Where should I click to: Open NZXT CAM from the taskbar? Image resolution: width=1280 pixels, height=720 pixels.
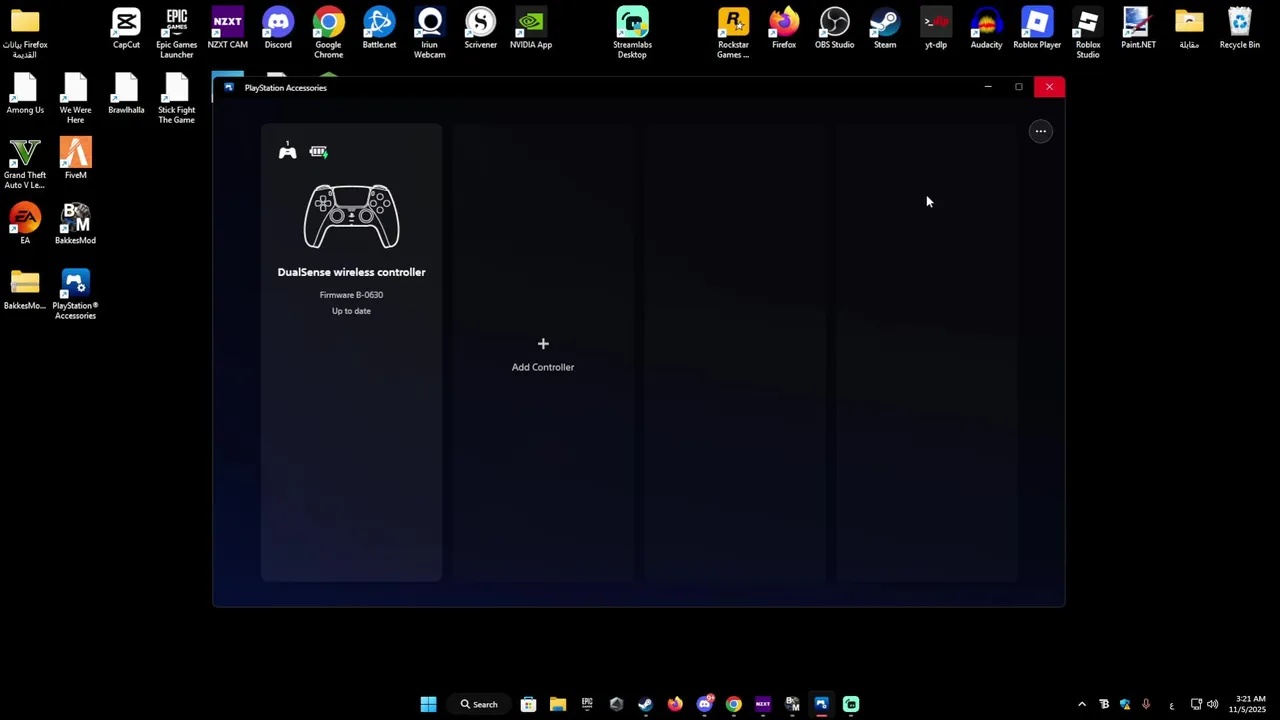(x=763, y=704)
